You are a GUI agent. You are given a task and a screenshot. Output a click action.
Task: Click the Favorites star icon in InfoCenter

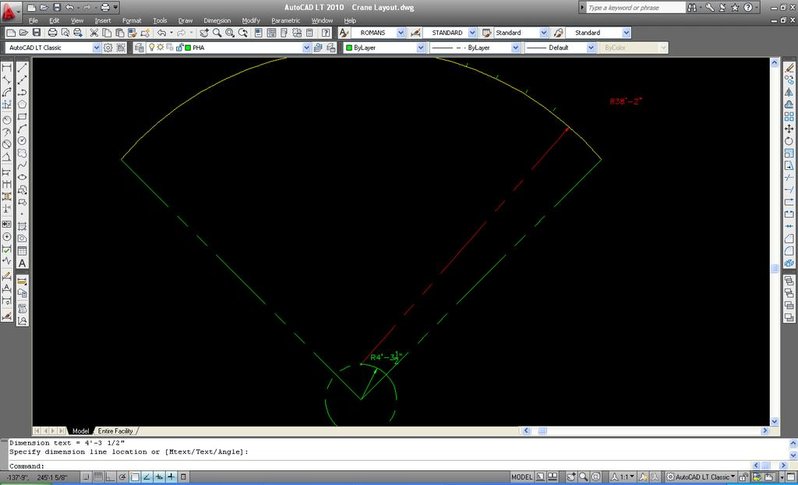(735, 8)
